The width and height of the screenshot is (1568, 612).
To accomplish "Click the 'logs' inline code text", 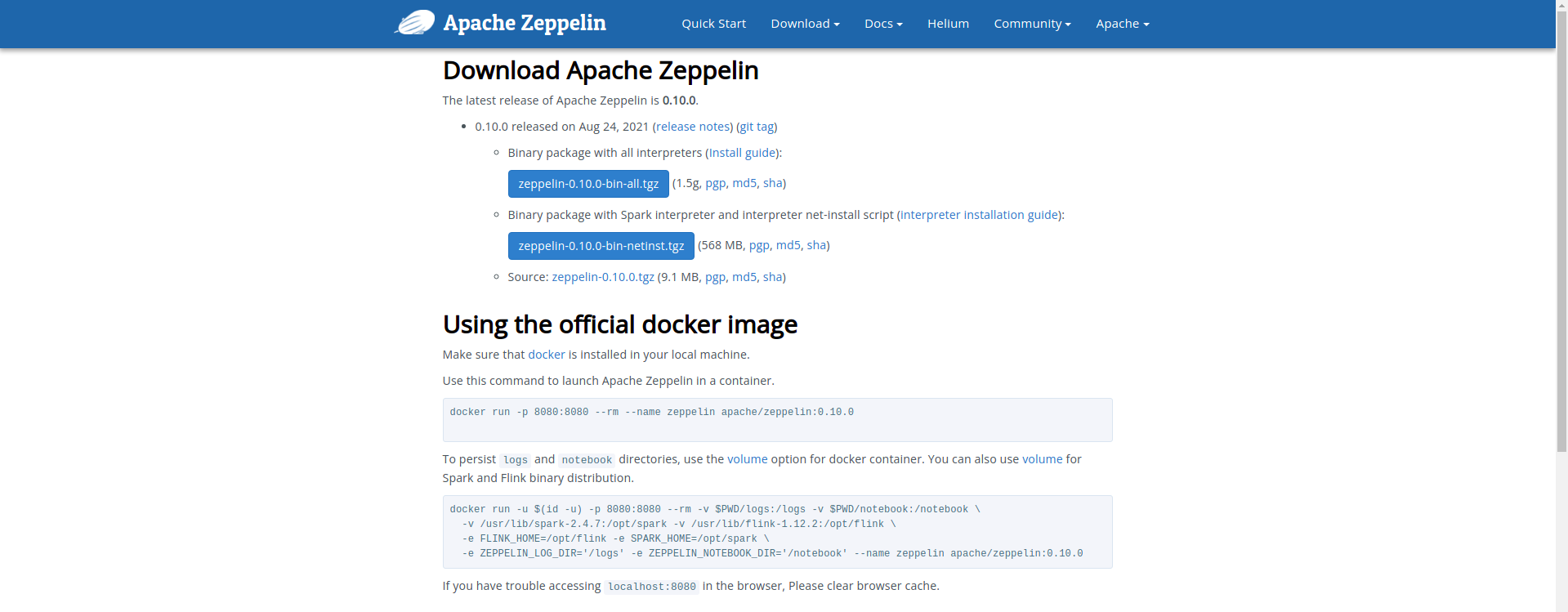I will [x=515, y=460].
